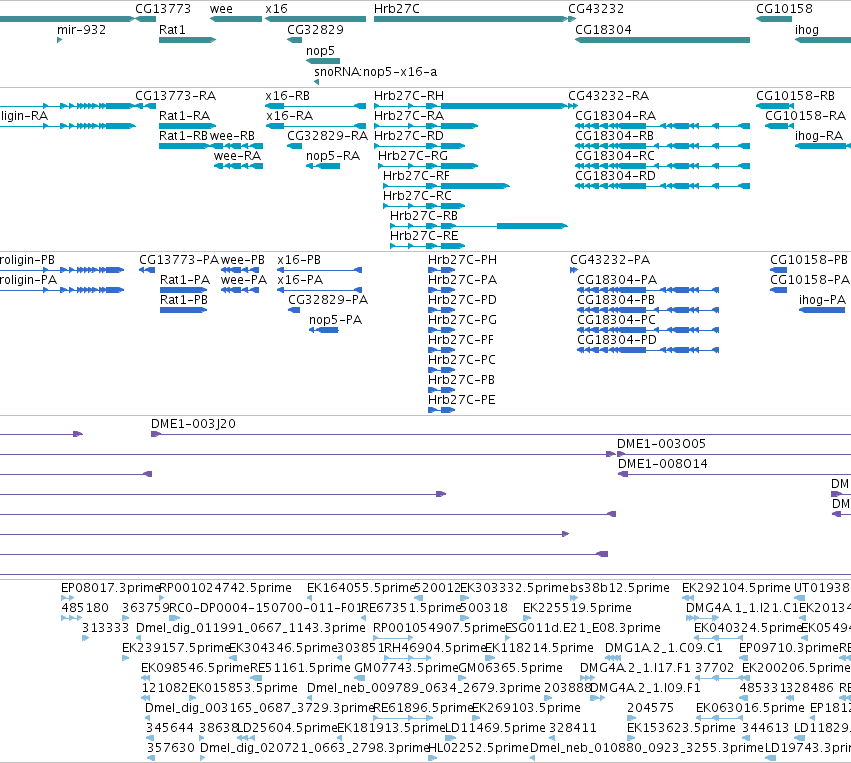
Task: Select protein Hrb27C-PH
Action: pyautogui.click(x=462, y=260)
